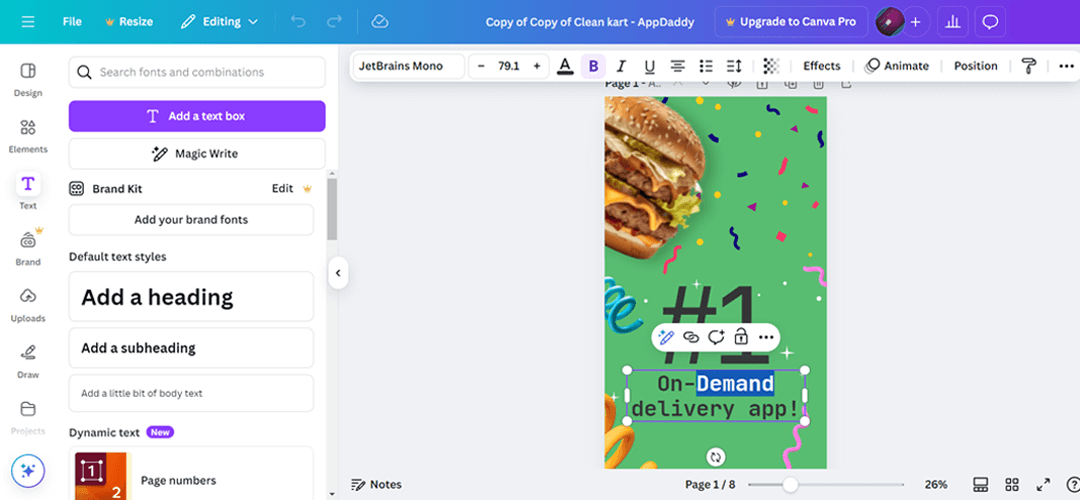The width and height of the screenshot is (1080, 500).
Task: Add collaborator with plus icon
Action: [915, 22]
